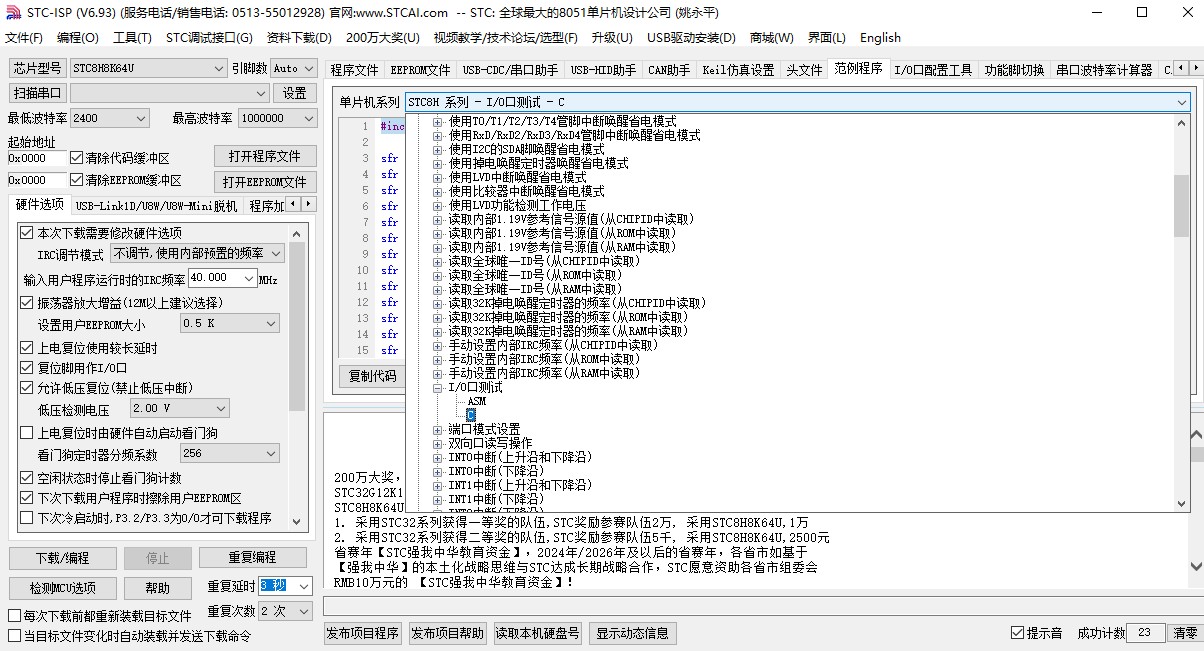Toggle 空闲状态时停止看门狗计数 checkbox

point(27,478)
